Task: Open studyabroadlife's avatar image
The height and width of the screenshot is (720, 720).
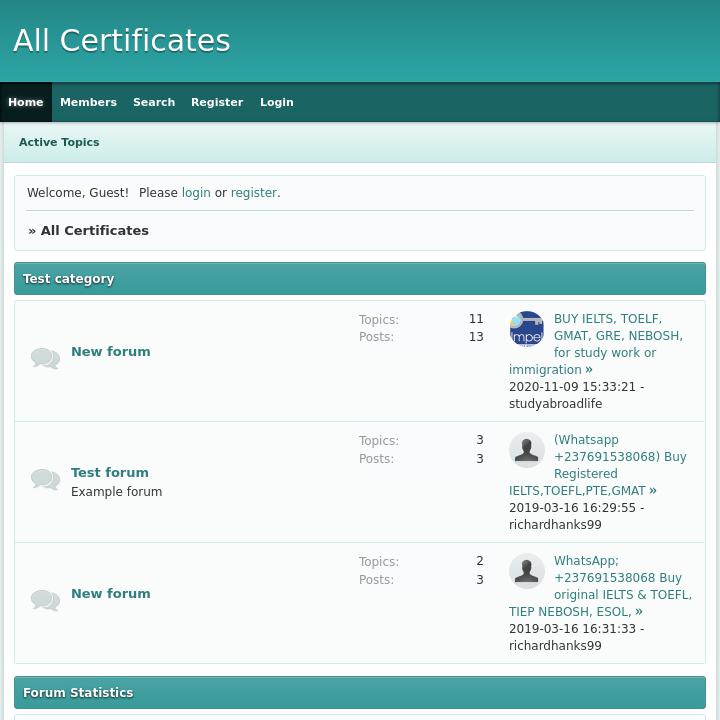Action: click(526, 329)
